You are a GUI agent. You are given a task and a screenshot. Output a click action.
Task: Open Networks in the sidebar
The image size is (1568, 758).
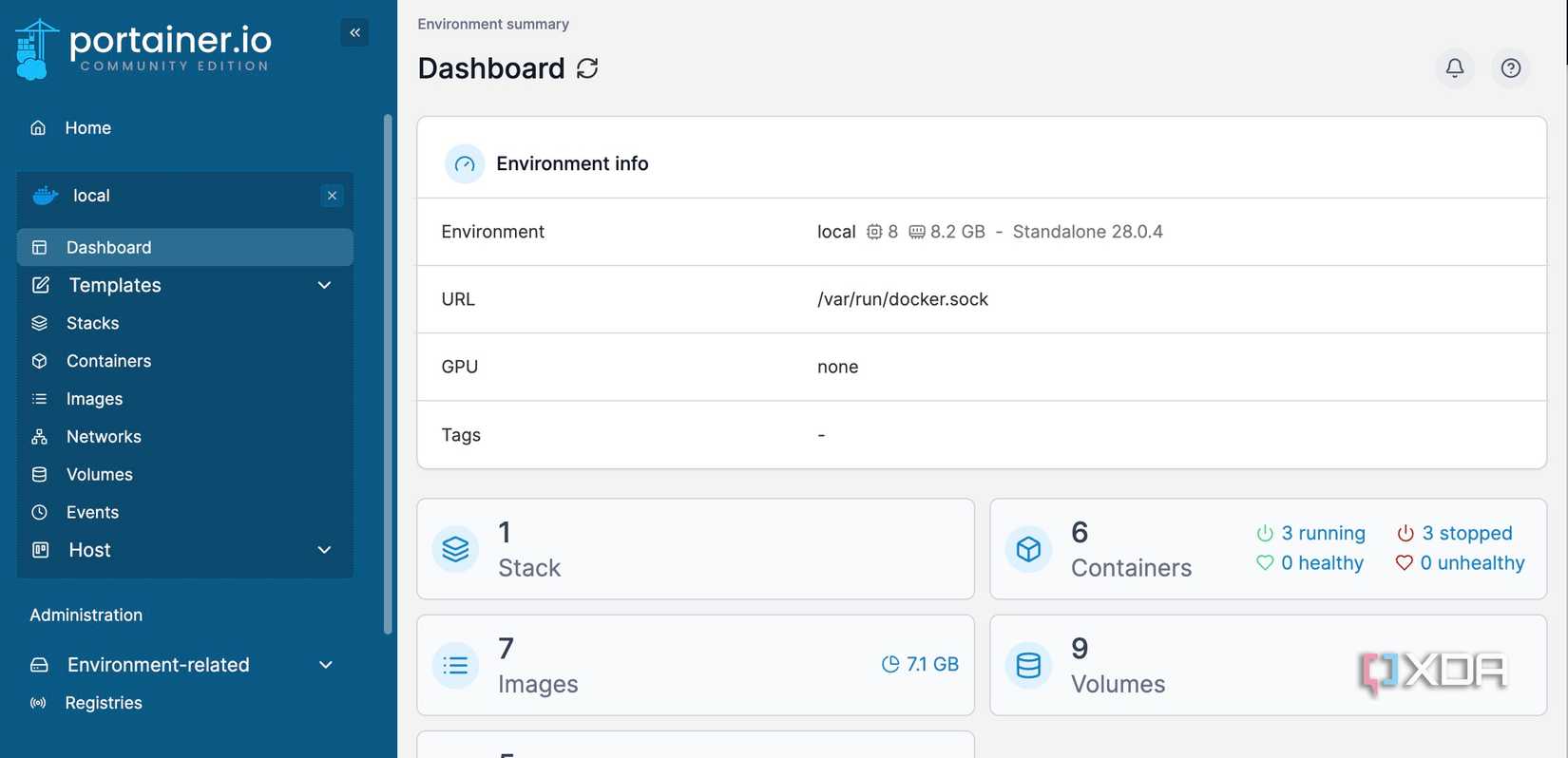(x=185, y=437)
